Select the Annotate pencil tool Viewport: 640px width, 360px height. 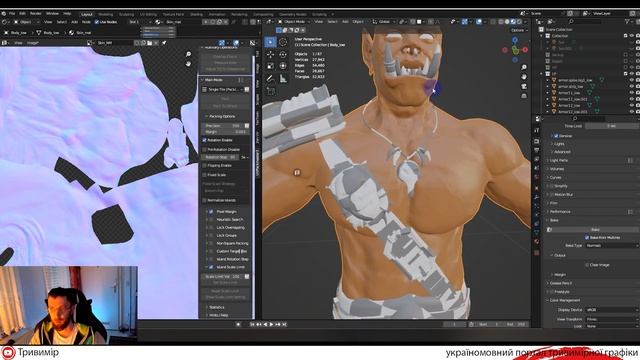(270, 78)
